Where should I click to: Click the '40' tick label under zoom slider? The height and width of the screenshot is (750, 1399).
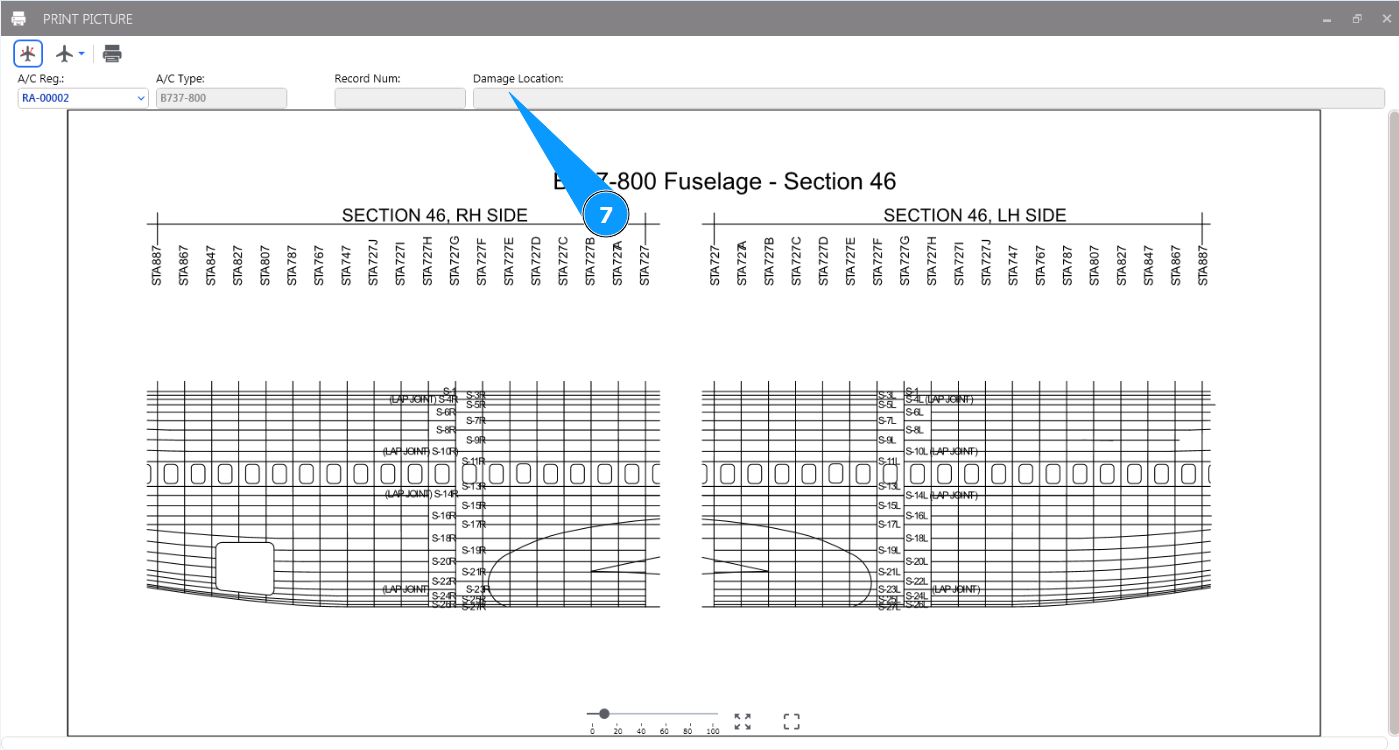(x=641, y=732)
